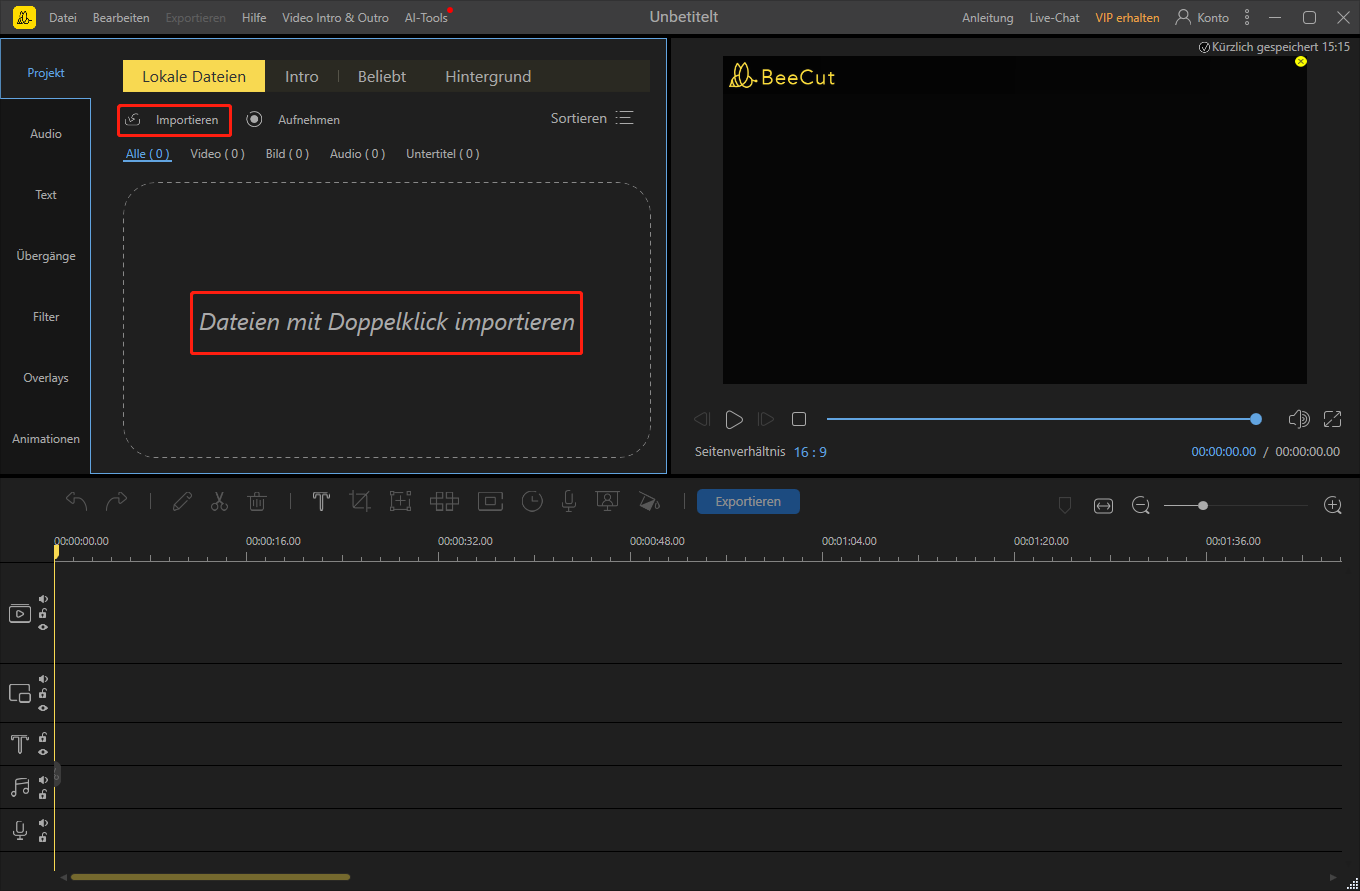Mute the music track speaker toggle
1360x891 pixels.
point(43,780)
